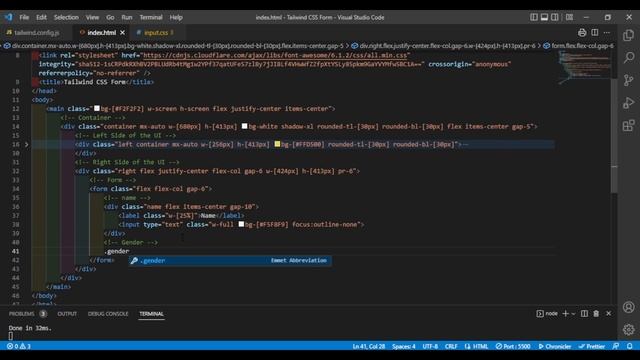The image size is (640, 360).
Task: Click errors and warnings status indicator
Action: 19,346
